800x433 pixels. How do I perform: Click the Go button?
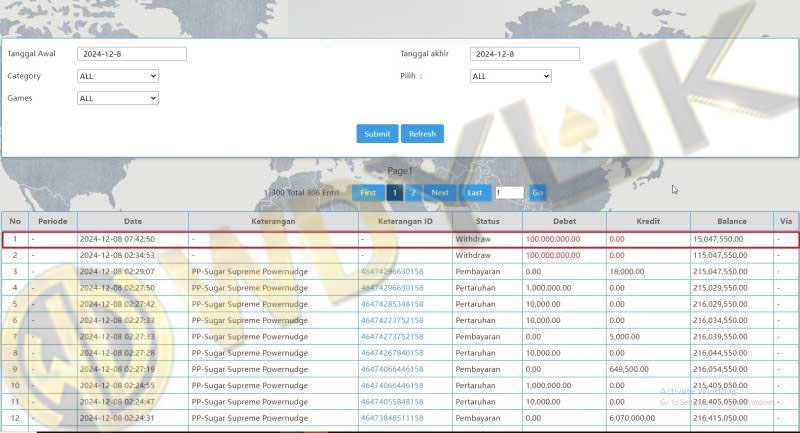click(537, 193)
